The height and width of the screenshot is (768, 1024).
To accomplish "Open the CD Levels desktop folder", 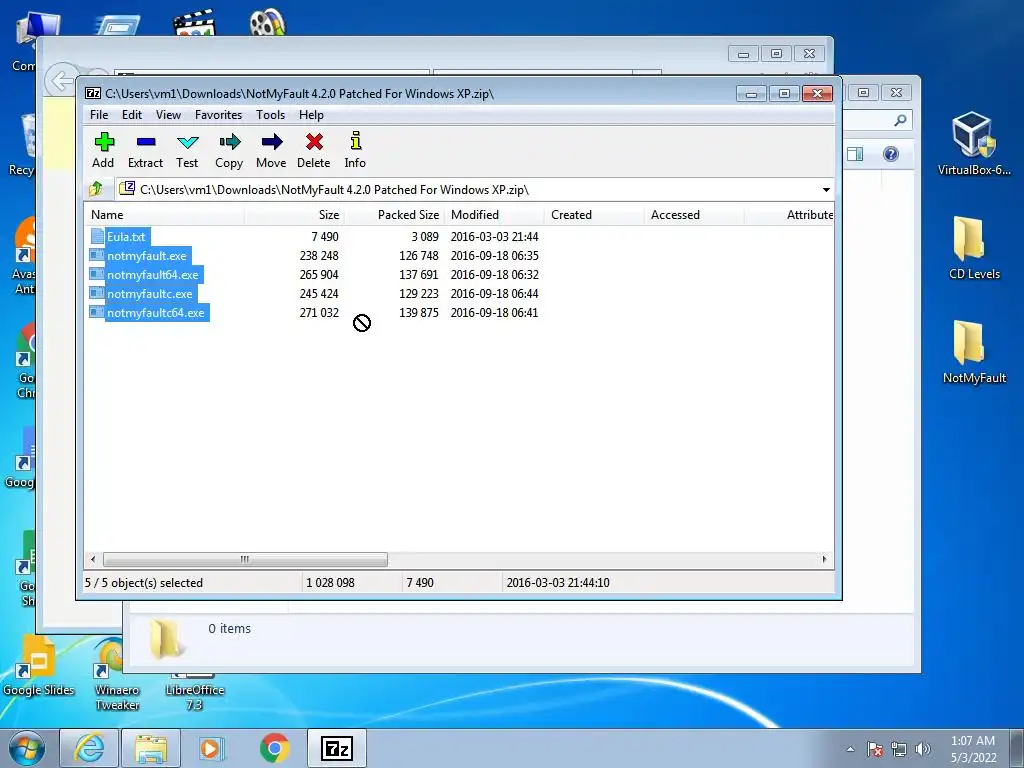I will click(x=974, y=248).
